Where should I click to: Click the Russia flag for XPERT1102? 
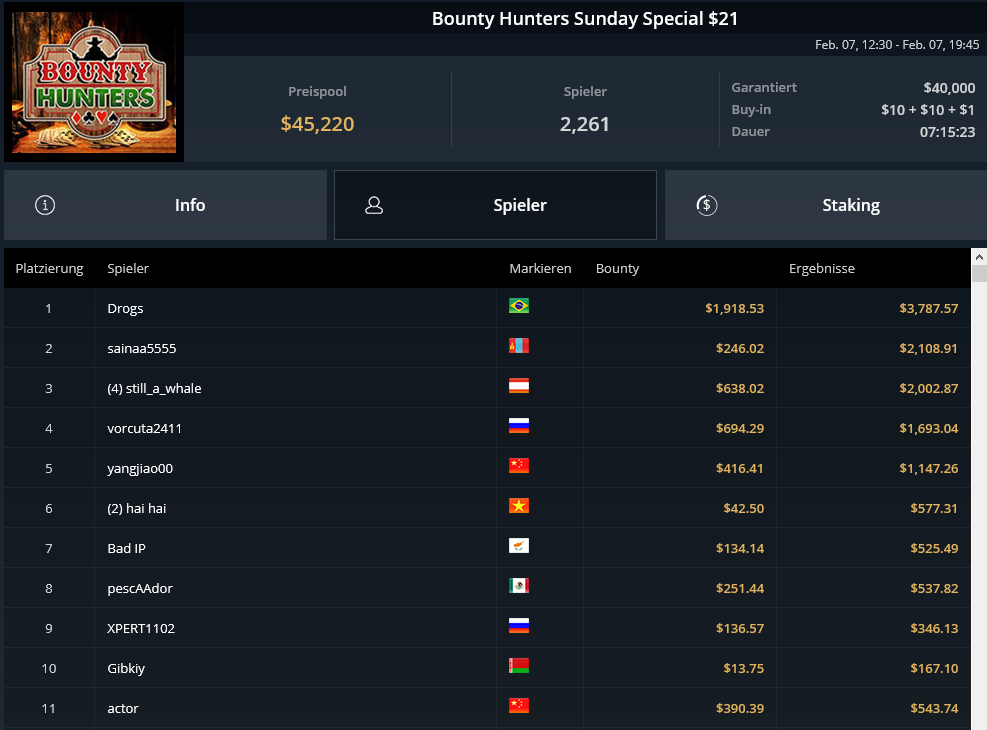(519, 626)
